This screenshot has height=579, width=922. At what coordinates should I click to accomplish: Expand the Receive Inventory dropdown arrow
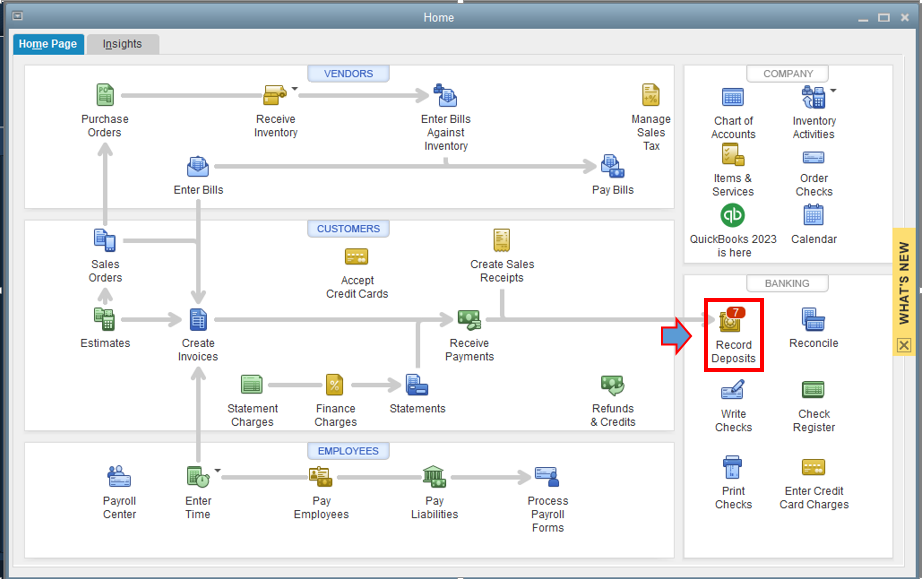295,89
